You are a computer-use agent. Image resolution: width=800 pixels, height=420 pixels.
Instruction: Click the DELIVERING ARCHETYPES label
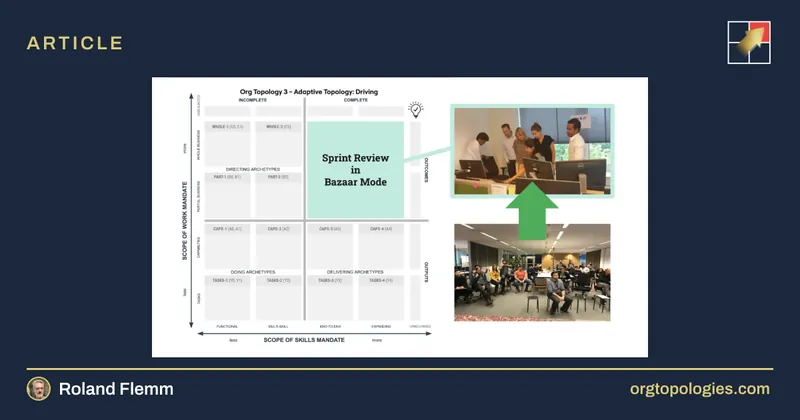[x=355, y=272]
